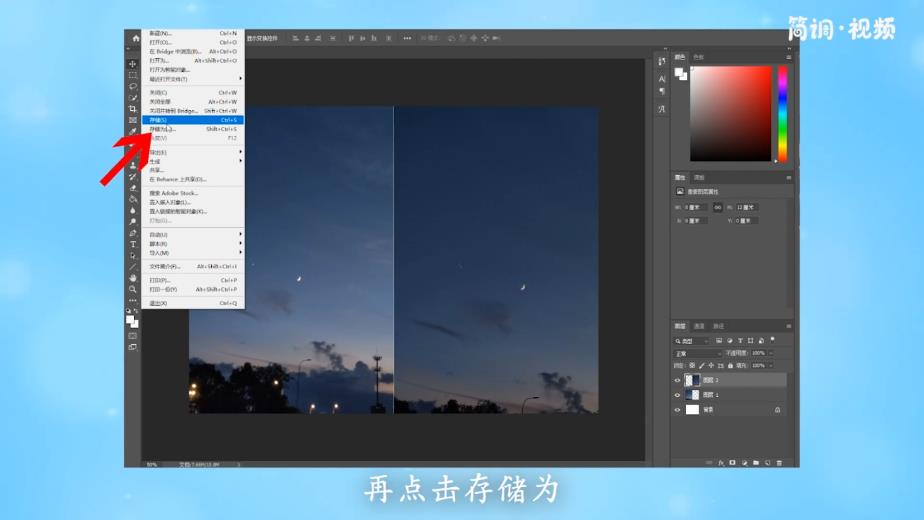Open the layer opacity 不透明度 dropdown arrow

[x=769, y=353]
